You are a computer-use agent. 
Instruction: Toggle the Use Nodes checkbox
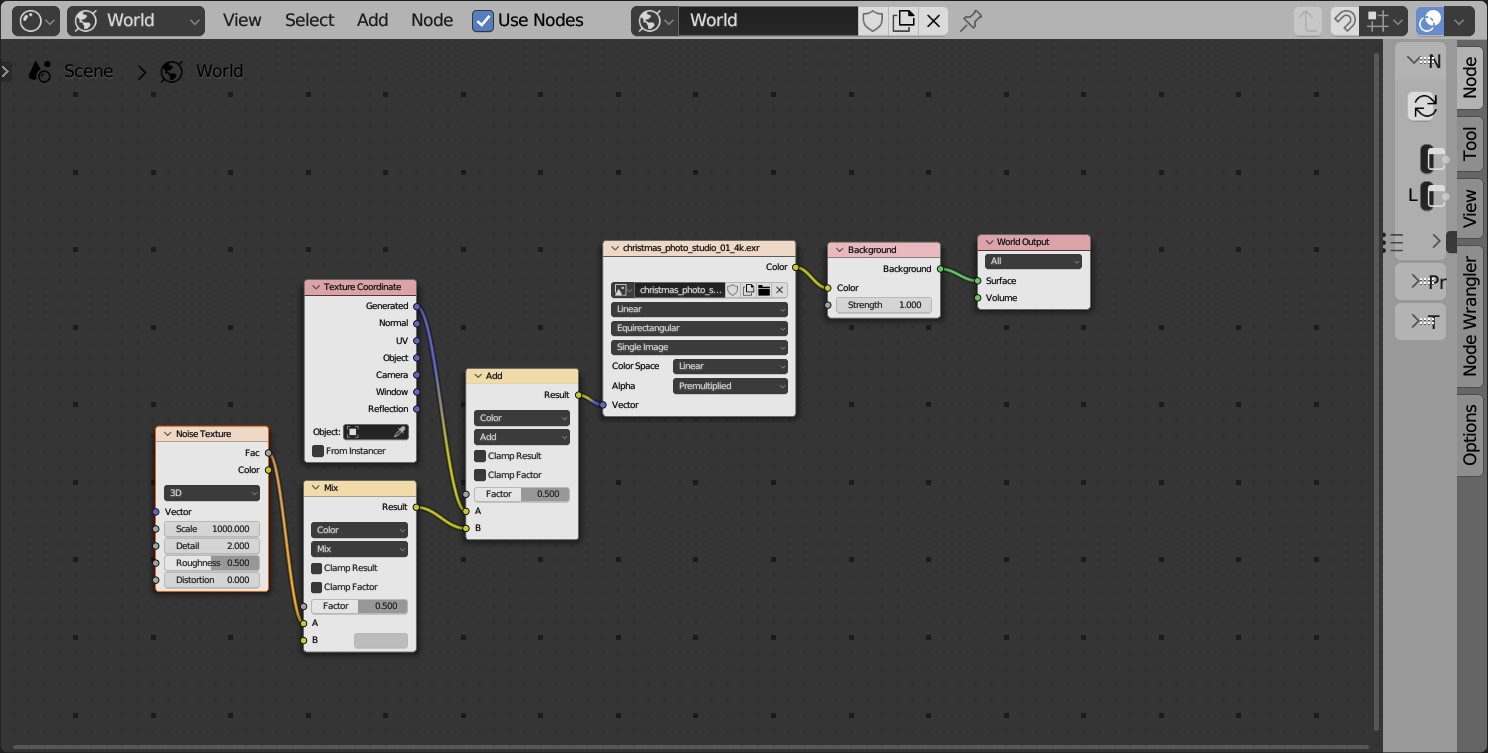[483, 20]
